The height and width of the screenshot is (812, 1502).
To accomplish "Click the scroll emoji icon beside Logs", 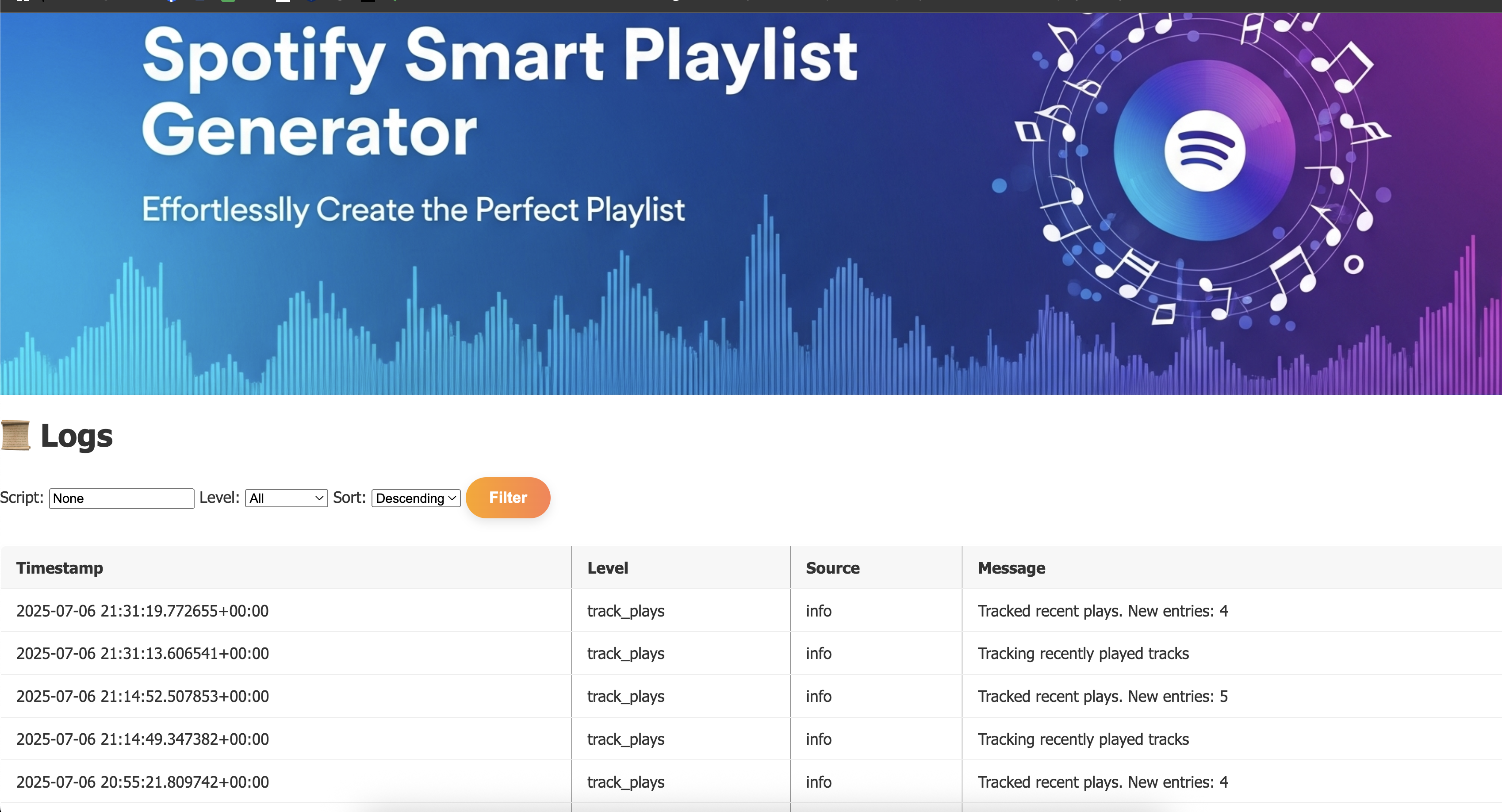I will [x=15, y=436].
